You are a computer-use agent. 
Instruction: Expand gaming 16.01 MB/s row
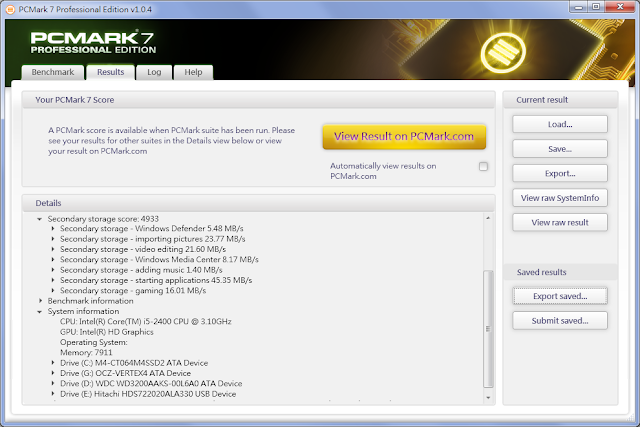point(53,291)
